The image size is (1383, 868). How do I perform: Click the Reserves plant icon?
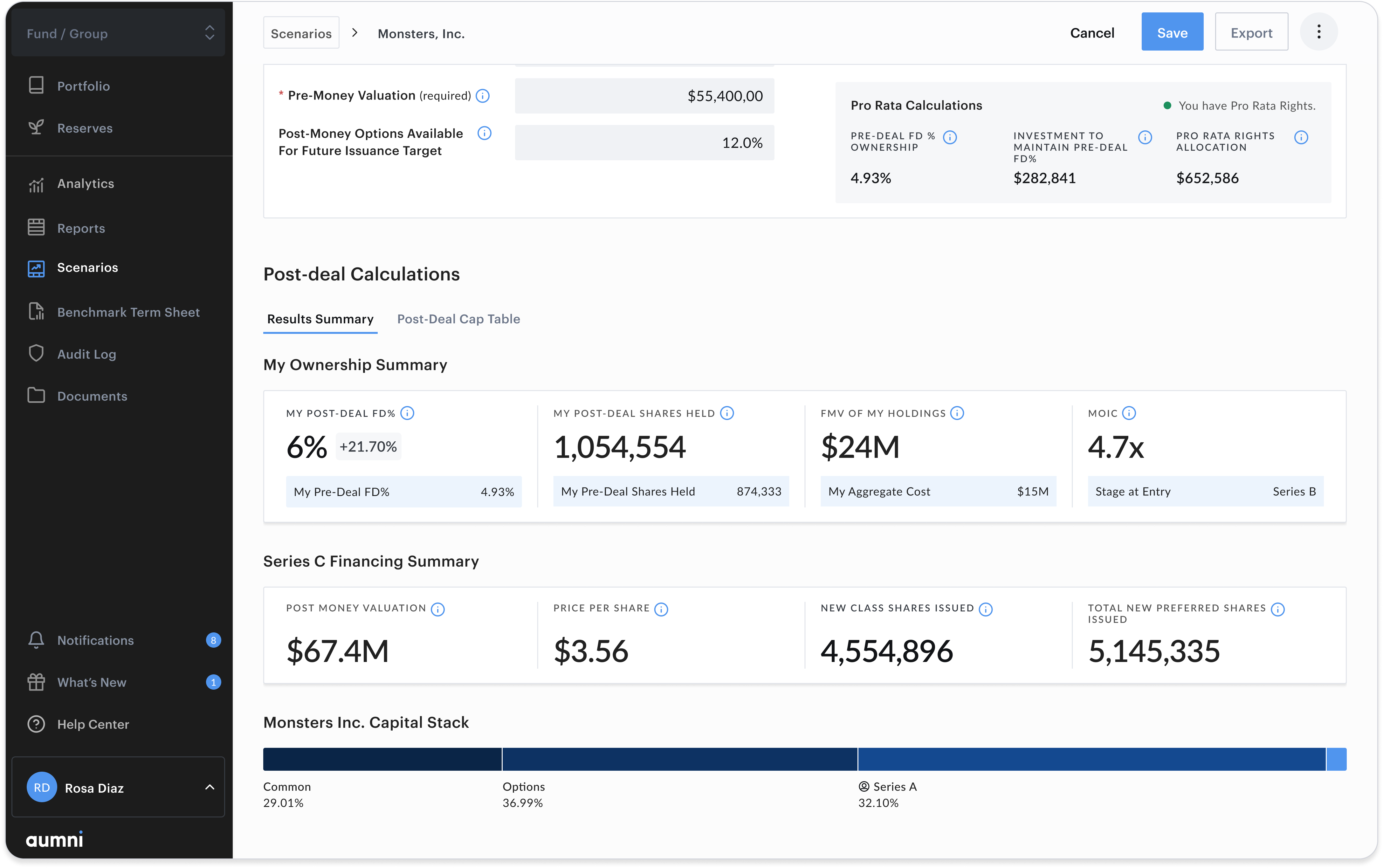(x=36, y=127)
